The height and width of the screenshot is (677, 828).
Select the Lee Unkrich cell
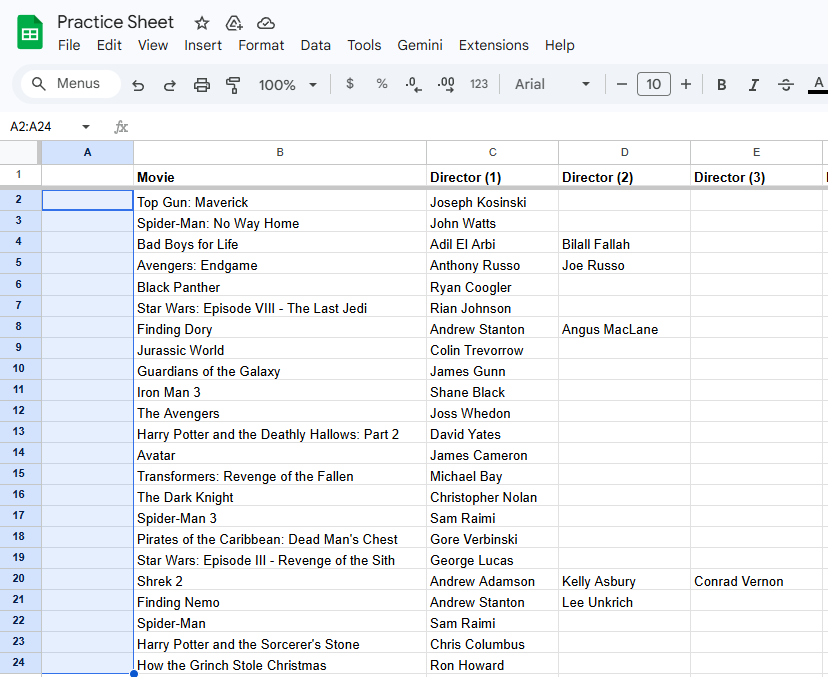point(625,601)
